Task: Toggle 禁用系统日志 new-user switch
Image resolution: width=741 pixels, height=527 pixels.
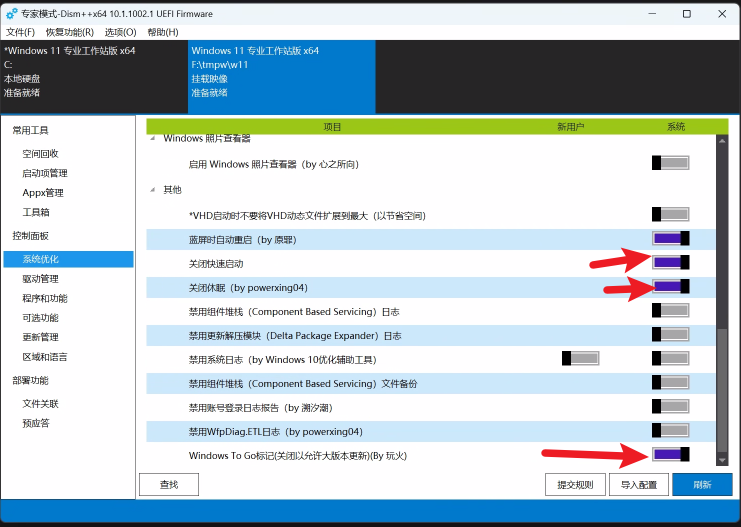Action: tap(580, 358)
